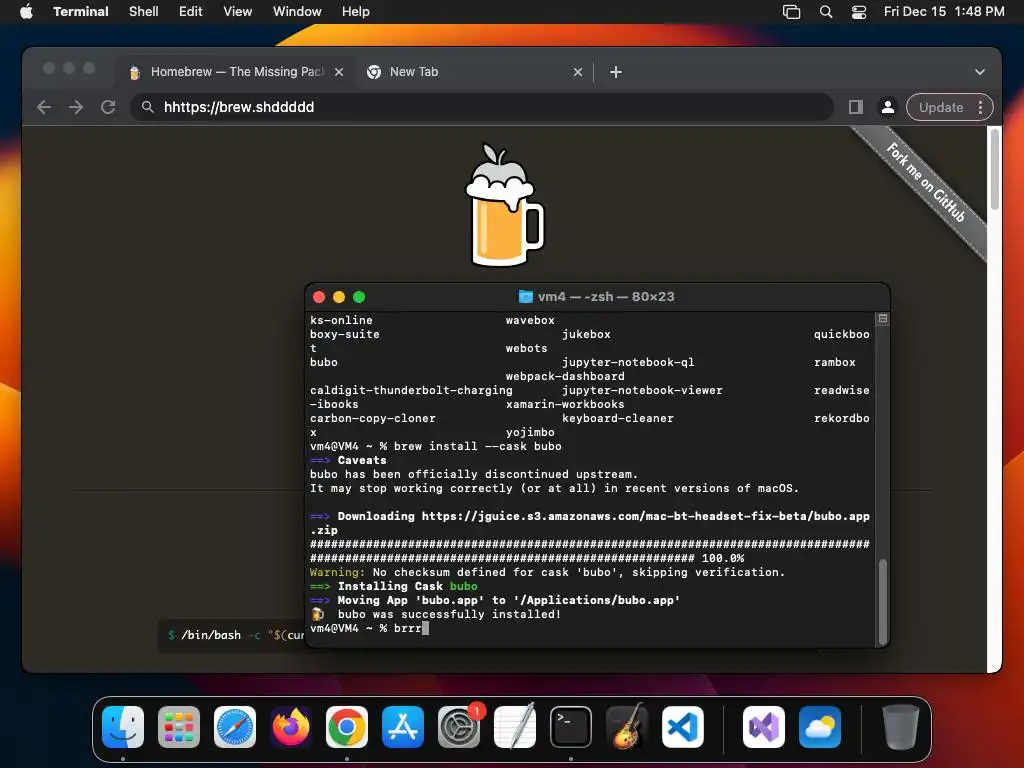Open the Apple menu
This screenshot has width=1024, height=768.
click(x=26, y=11)
